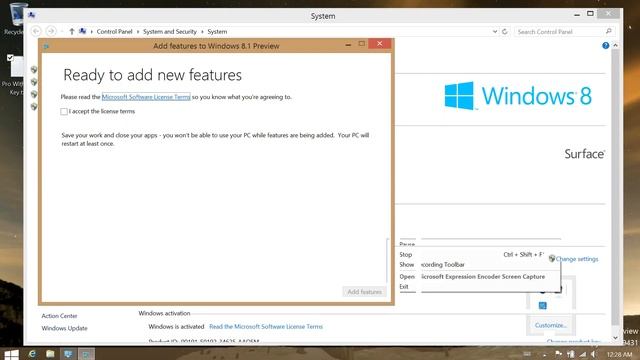
Task: Click the System window vertical scrollbar thumb
Action: click(616, 187)
